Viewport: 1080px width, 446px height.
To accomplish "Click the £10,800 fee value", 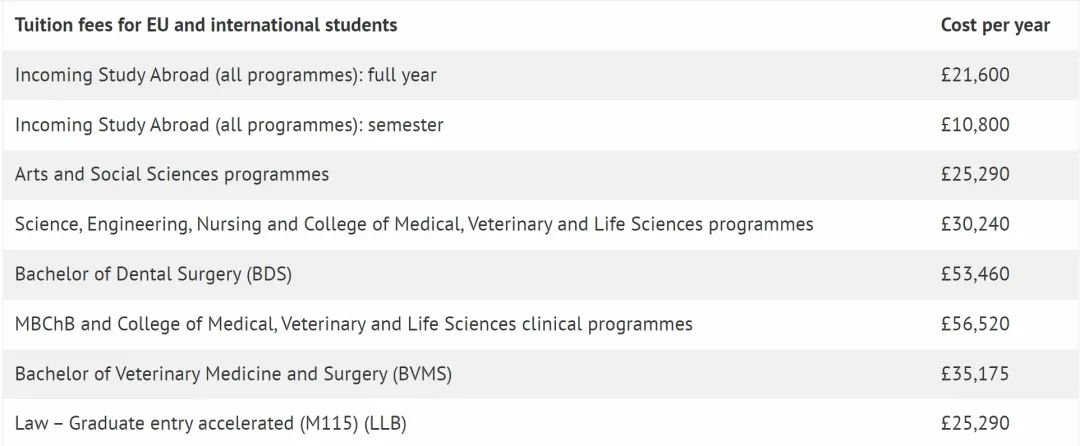I will [975, 125].
